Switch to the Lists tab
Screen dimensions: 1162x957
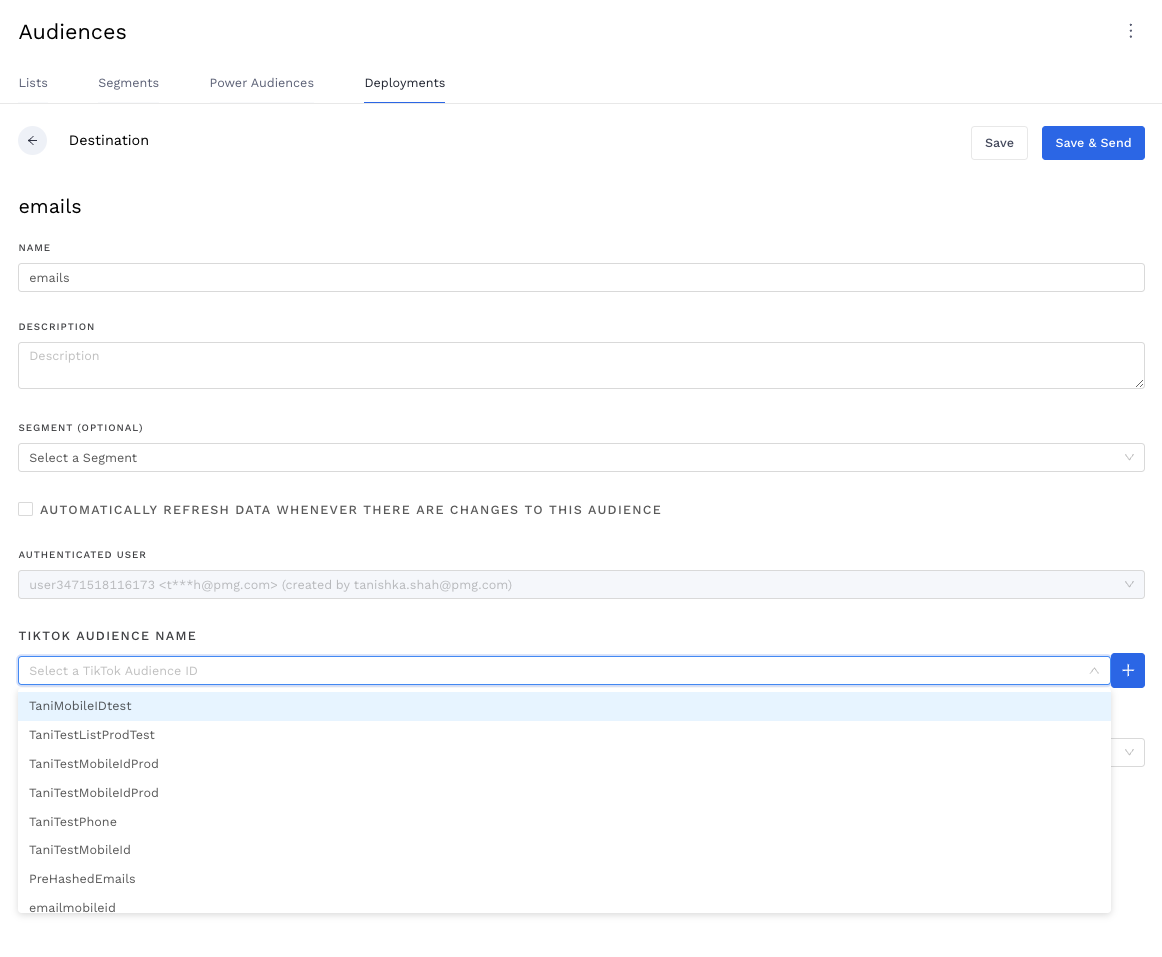[x=33, y=83]
